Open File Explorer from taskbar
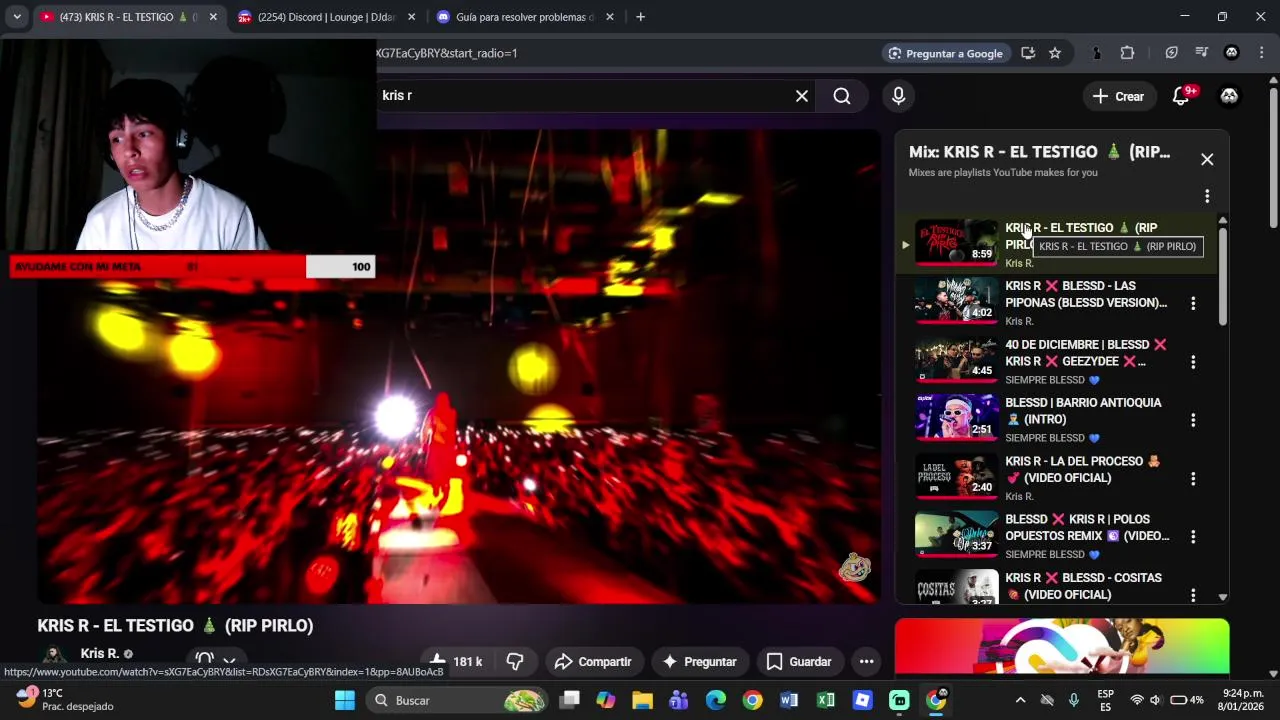The height and width of the screenshot is (720, 1280). [x=642, y=700]
